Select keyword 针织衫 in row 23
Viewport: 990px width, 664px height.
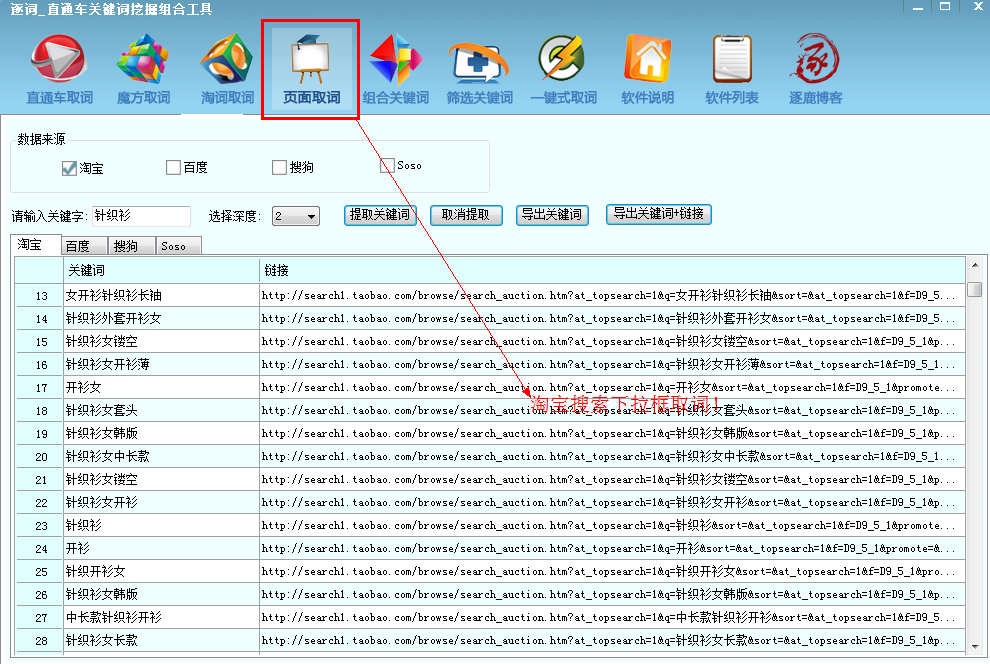pyautogui.click(x=162, y=526)
